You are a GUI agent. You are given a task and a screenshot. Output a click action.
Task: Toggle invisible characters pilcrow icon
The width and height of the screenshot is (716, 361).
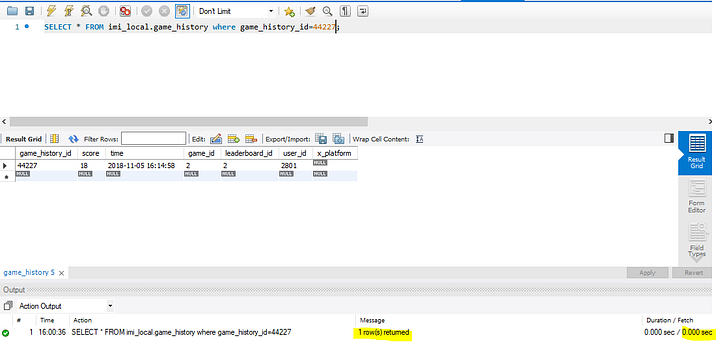point(345,11)
